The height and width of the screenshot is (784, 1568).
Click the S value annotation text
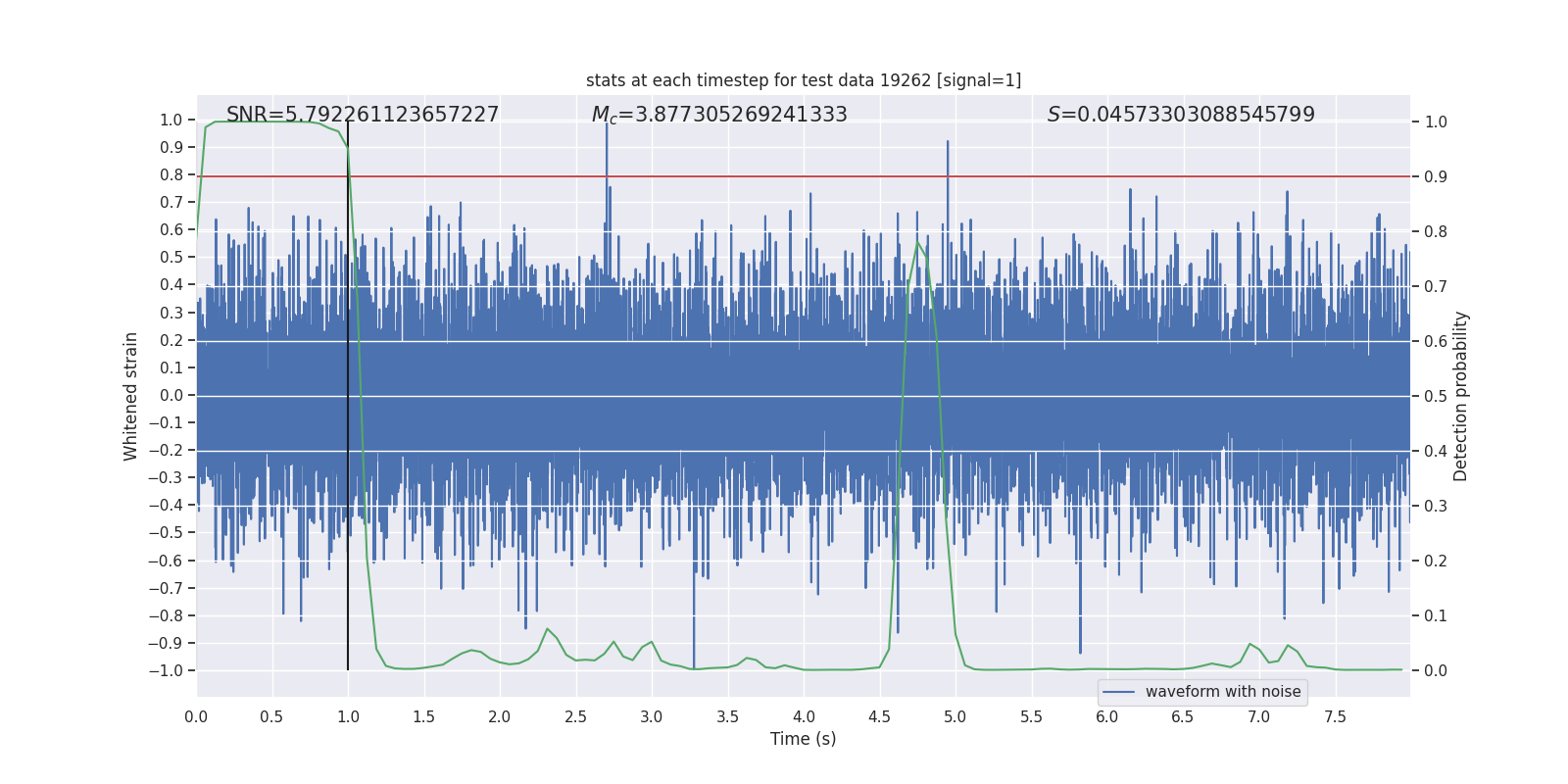[1181, 115]
